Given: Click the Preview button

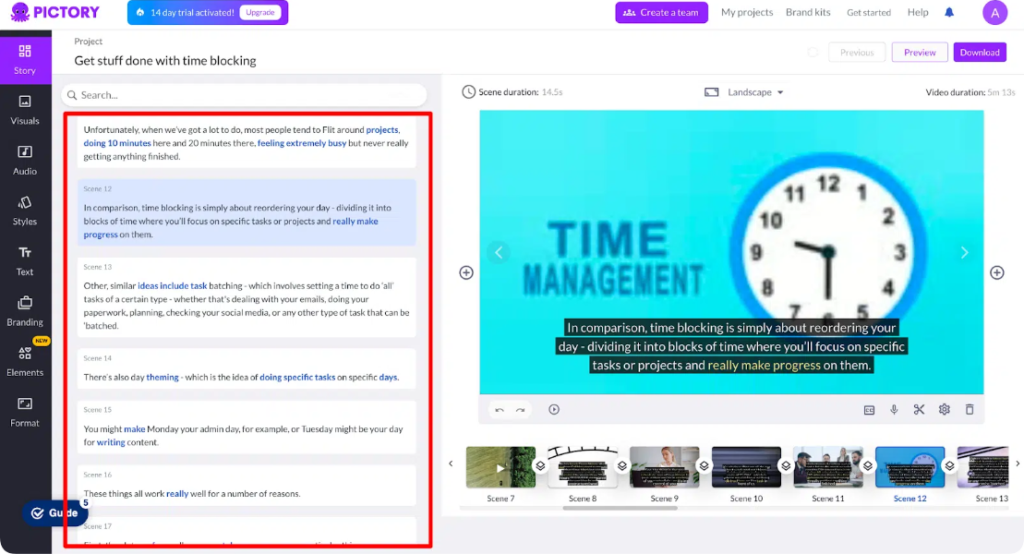Looking at the screenshot, I should tap(919, 52).
